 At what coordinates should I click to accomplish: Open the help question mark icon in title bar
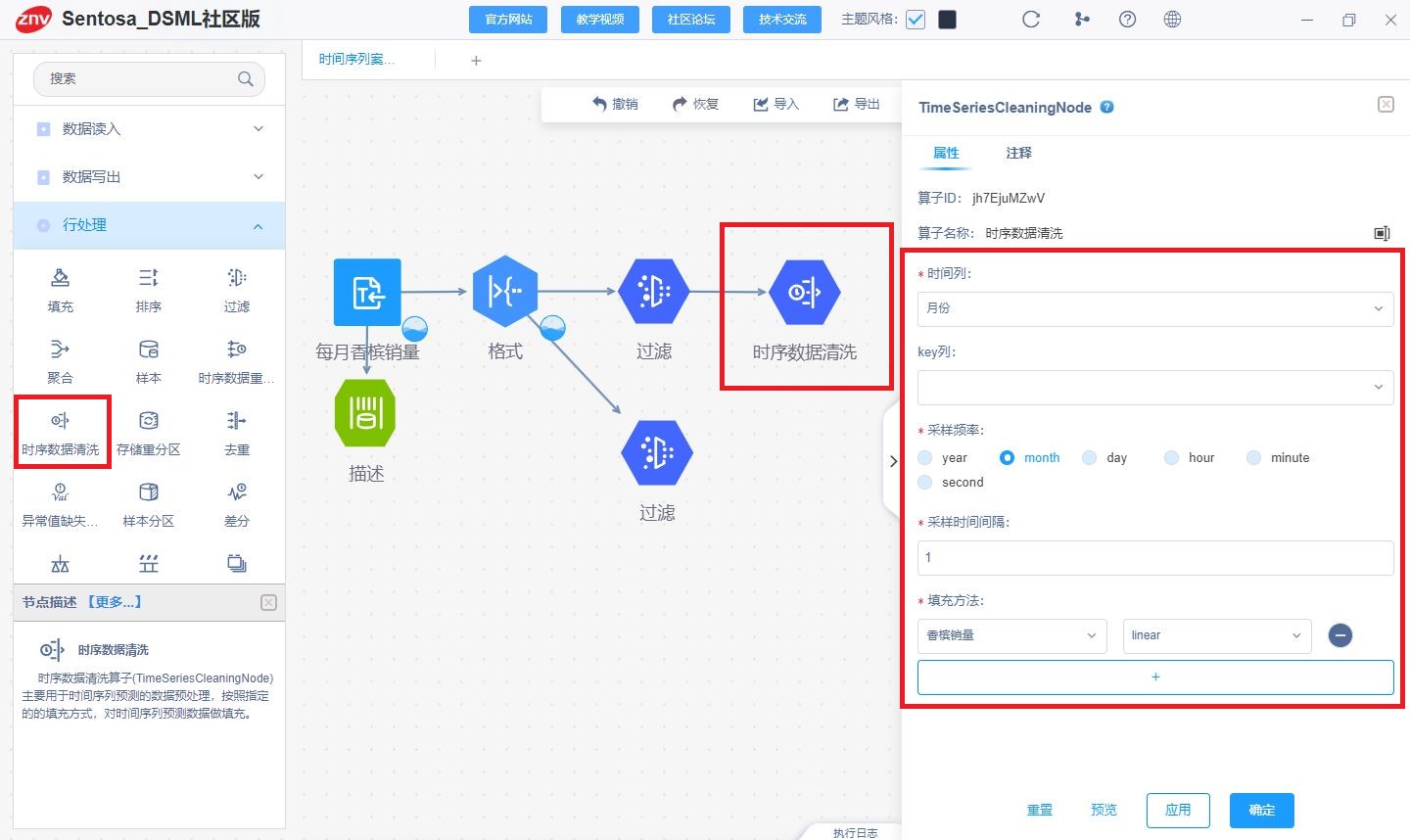pos(1127,20)
